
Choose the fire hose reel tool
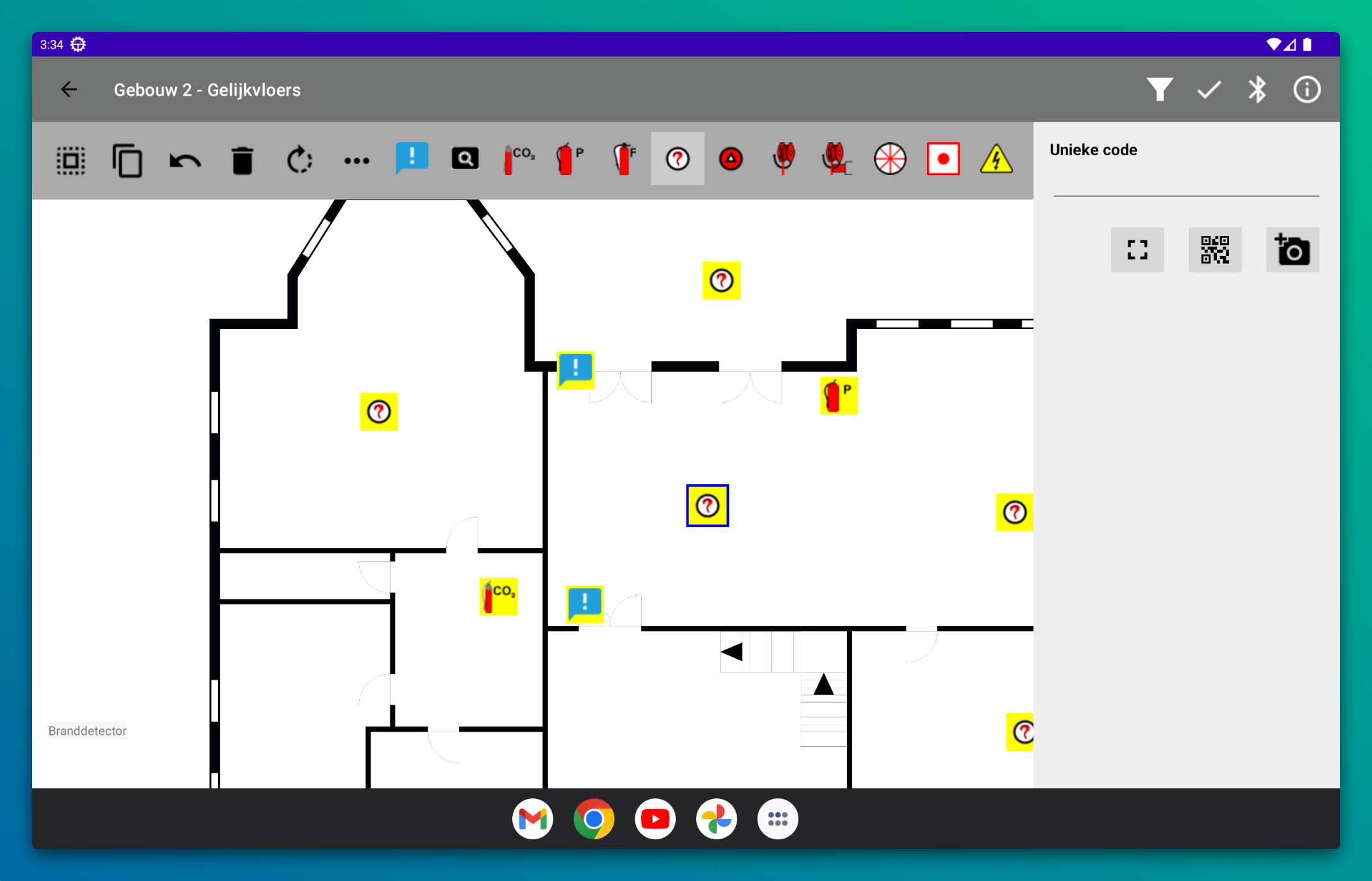783,159
